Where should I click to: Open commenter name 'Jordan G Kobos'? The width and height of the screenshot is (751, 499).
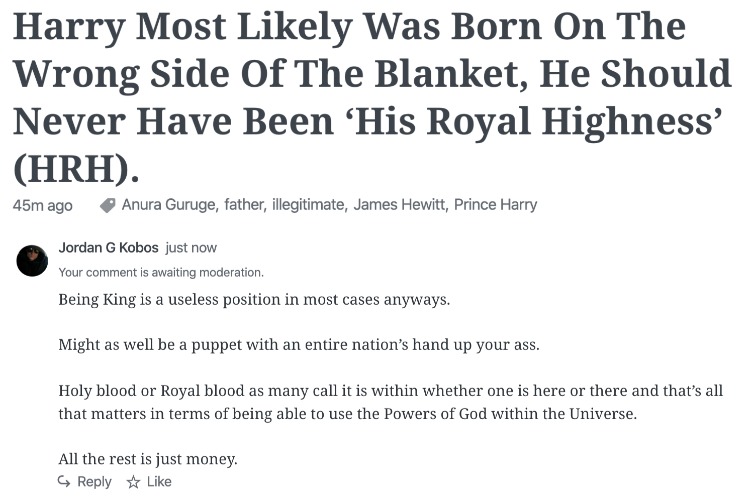pyautogui.click(x=108, y=248)
